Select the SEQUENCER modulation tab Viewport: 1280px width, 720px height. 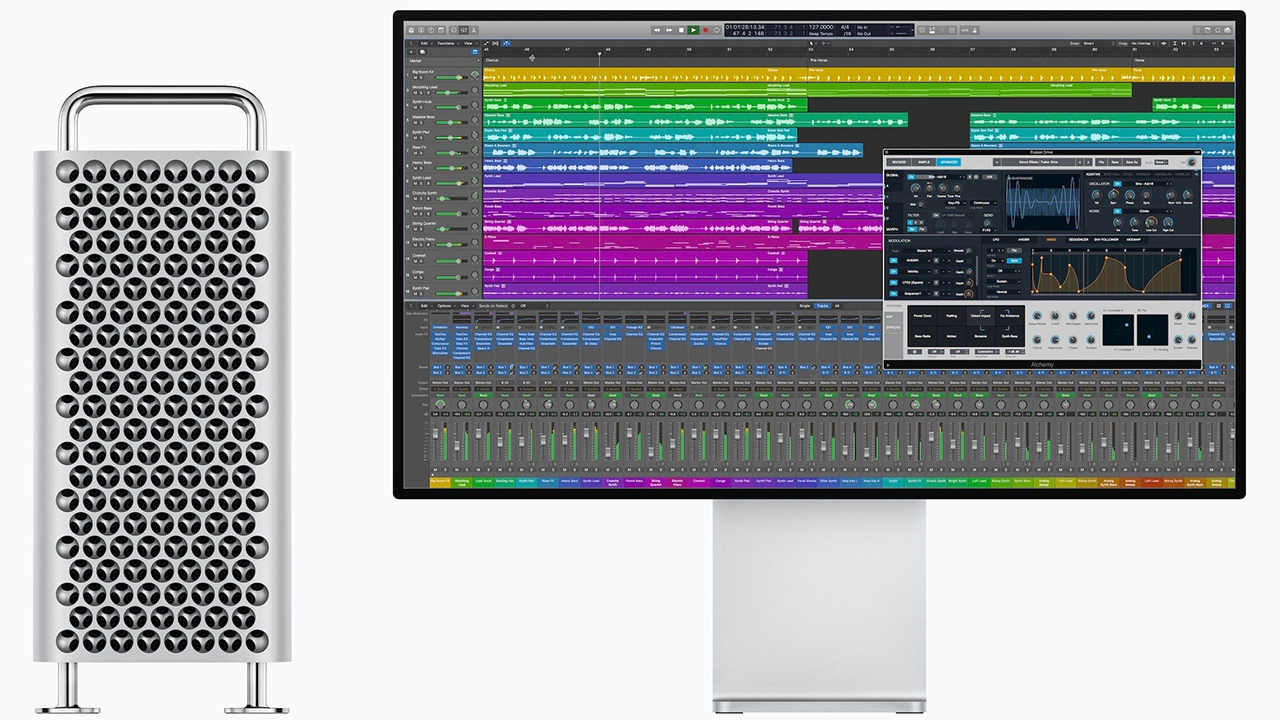pyautogui.click(x=1079, y=239)
